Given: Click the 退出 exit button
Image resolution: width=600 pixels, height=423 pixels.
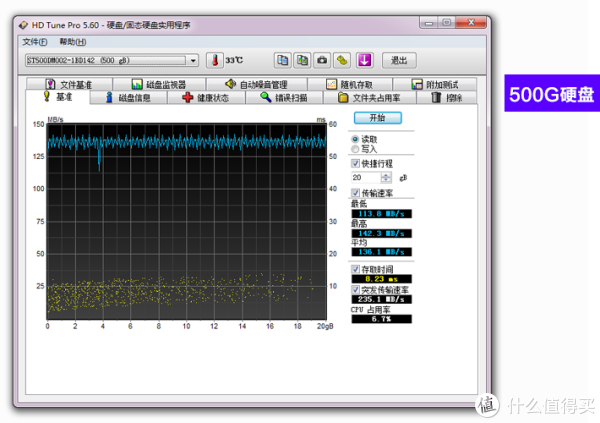Looking at the screenshot, I should (x=399, y=60).
